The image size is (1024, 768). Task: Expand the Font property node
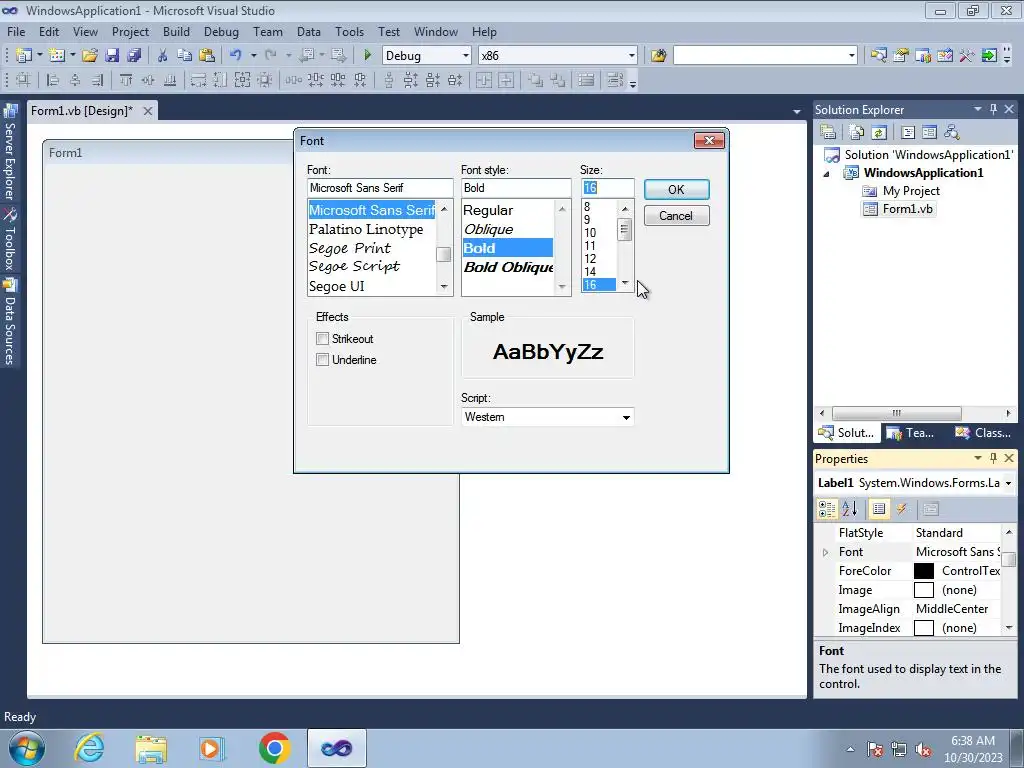[825, 552]
